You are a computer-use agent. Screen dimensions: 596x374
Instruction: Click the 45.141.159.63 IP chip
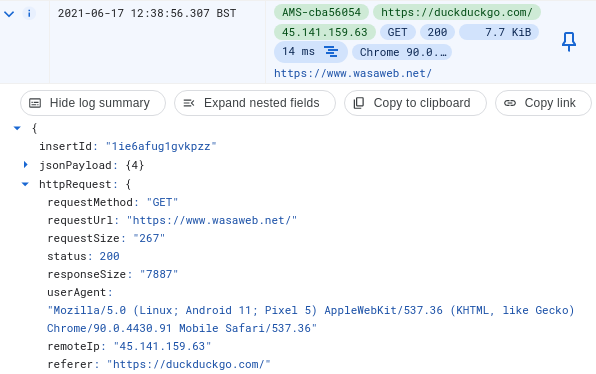[325, 32]
